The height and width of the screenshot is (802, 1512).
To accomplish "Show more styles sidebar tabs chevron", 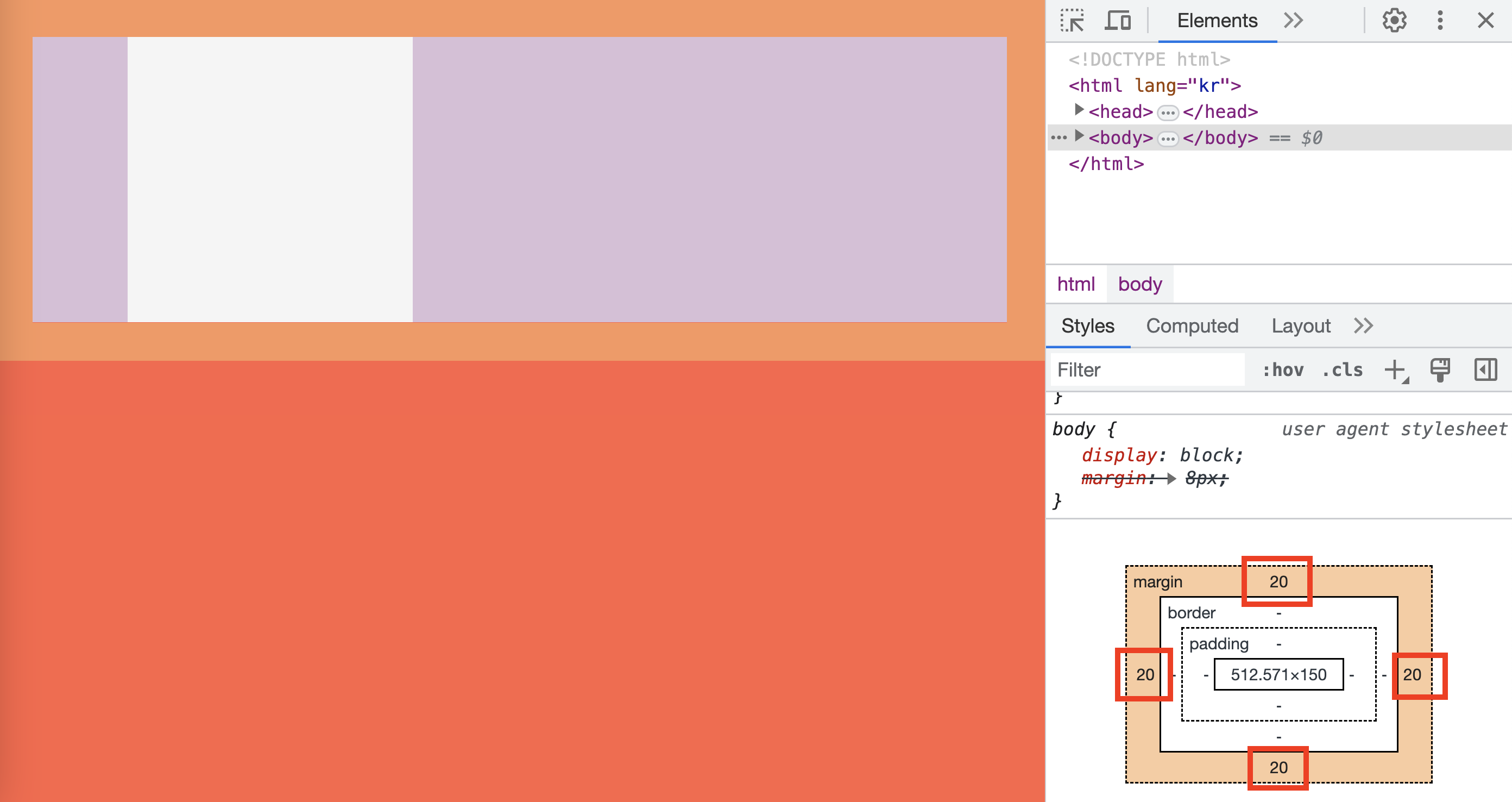I will point(1363,326).
